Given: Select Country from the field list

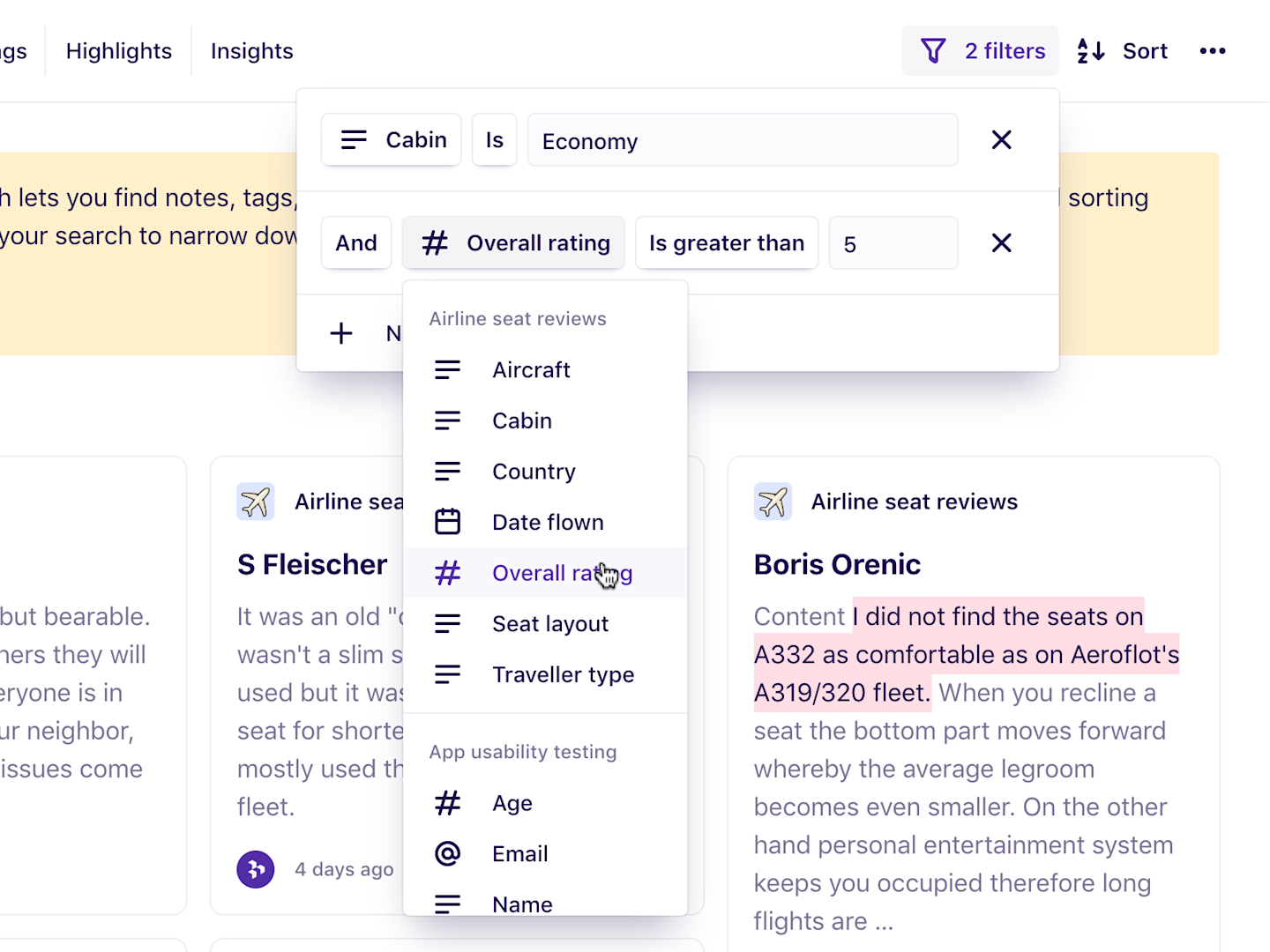Looking at the screenshot, I should 545,472.
